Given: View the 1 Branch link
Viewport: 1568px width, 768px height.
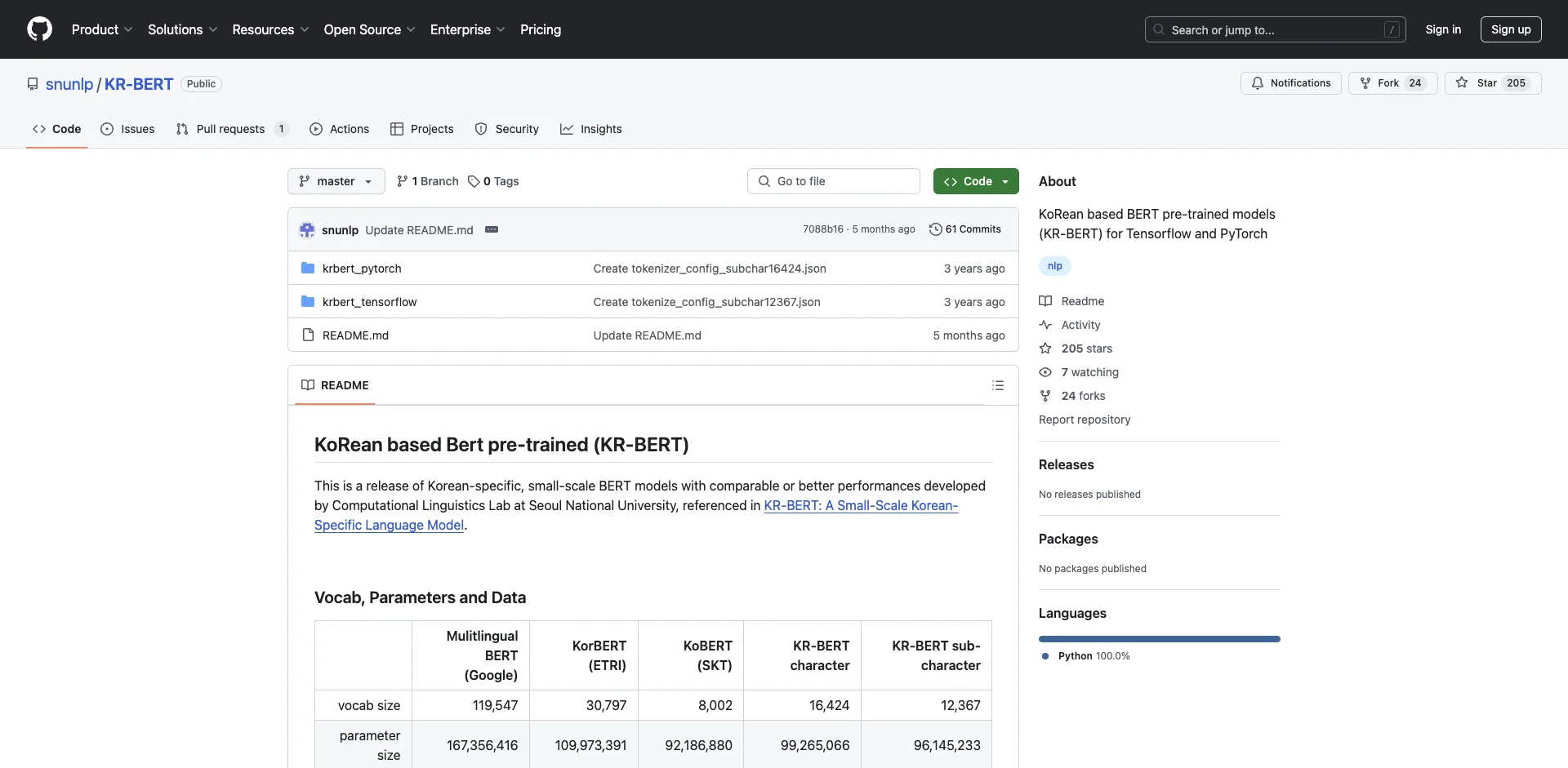Looking at the screenshot, I should click(428, 181).
